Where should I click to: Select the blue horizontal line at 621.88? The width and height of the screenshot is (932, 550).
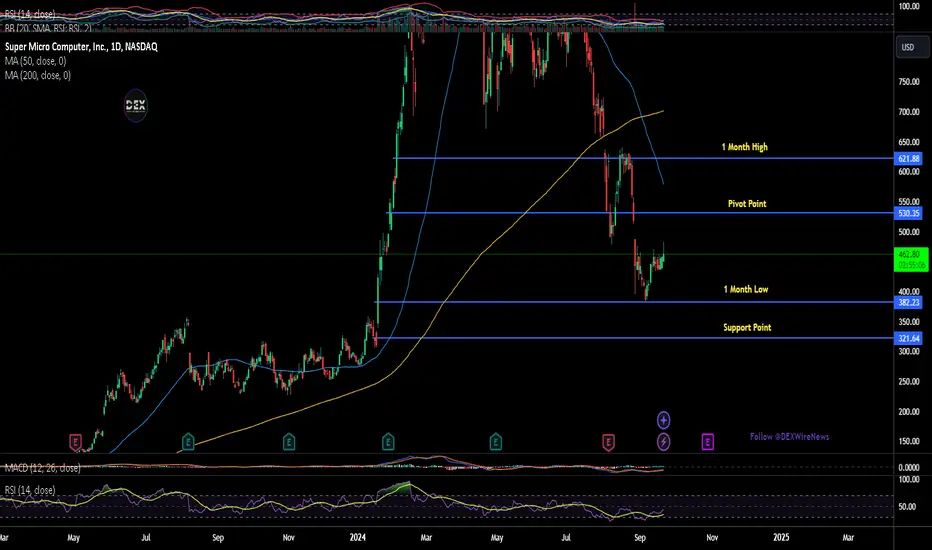pos(644,158)
